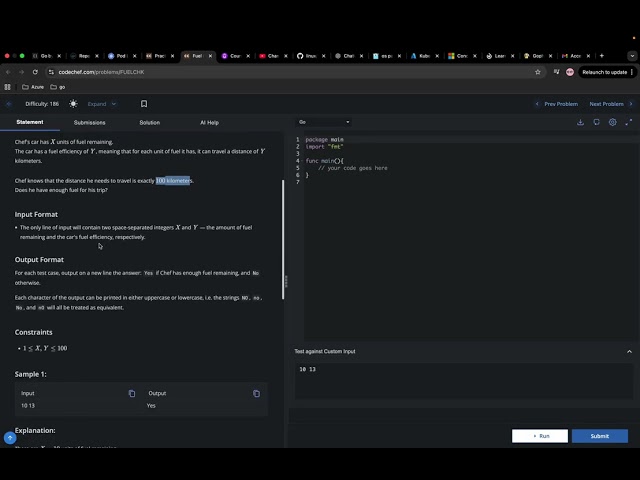Toggle fullscreen editor icon
Image resolution: width=640 pixels, height=480 pixels.
629,122
